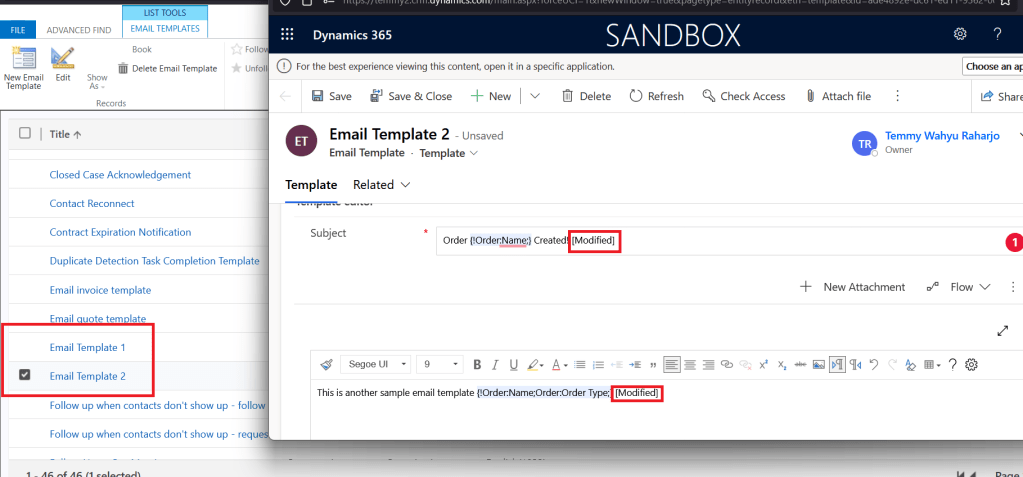Toggle right-to-left text direction
The height and width of the screenshot is (477, 1023).
[856, 364]
